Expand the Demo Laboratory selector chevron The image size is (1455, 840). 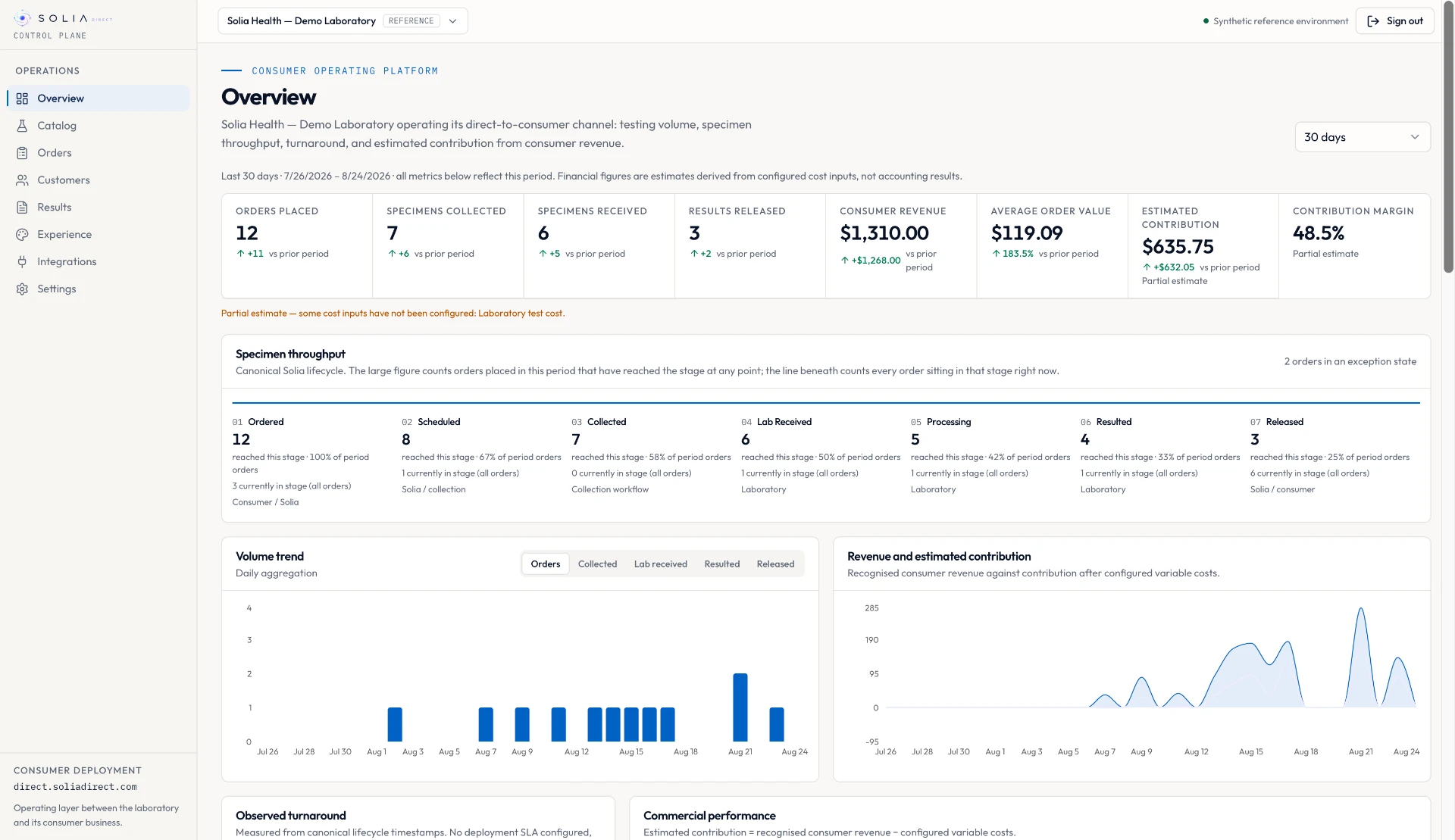452,21
